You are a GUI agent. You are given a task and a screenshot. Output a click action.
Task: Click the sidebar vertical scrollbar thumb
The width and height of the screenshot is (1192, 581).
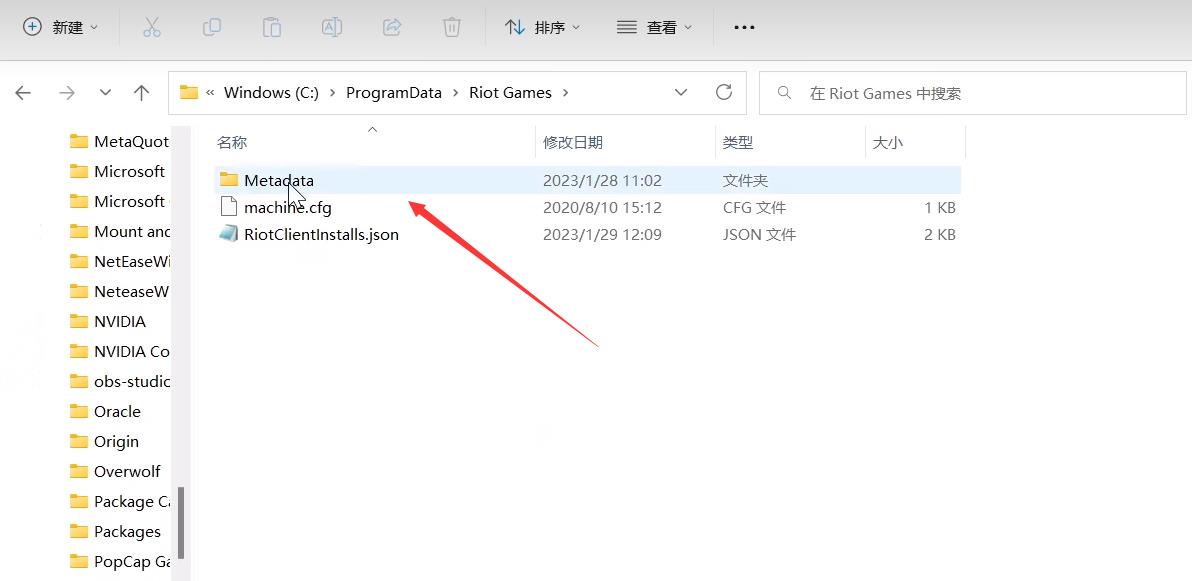pyautogui.click(x=181, y=523)
